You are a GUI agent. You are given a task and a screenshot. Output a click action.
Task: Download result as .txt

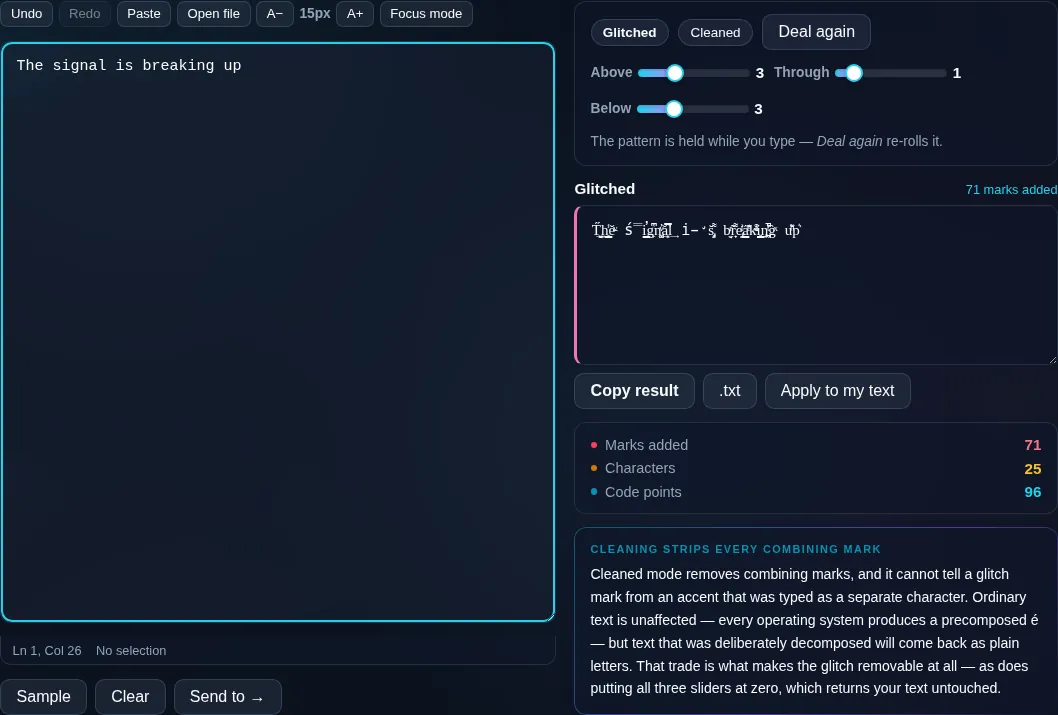point(729,391)
